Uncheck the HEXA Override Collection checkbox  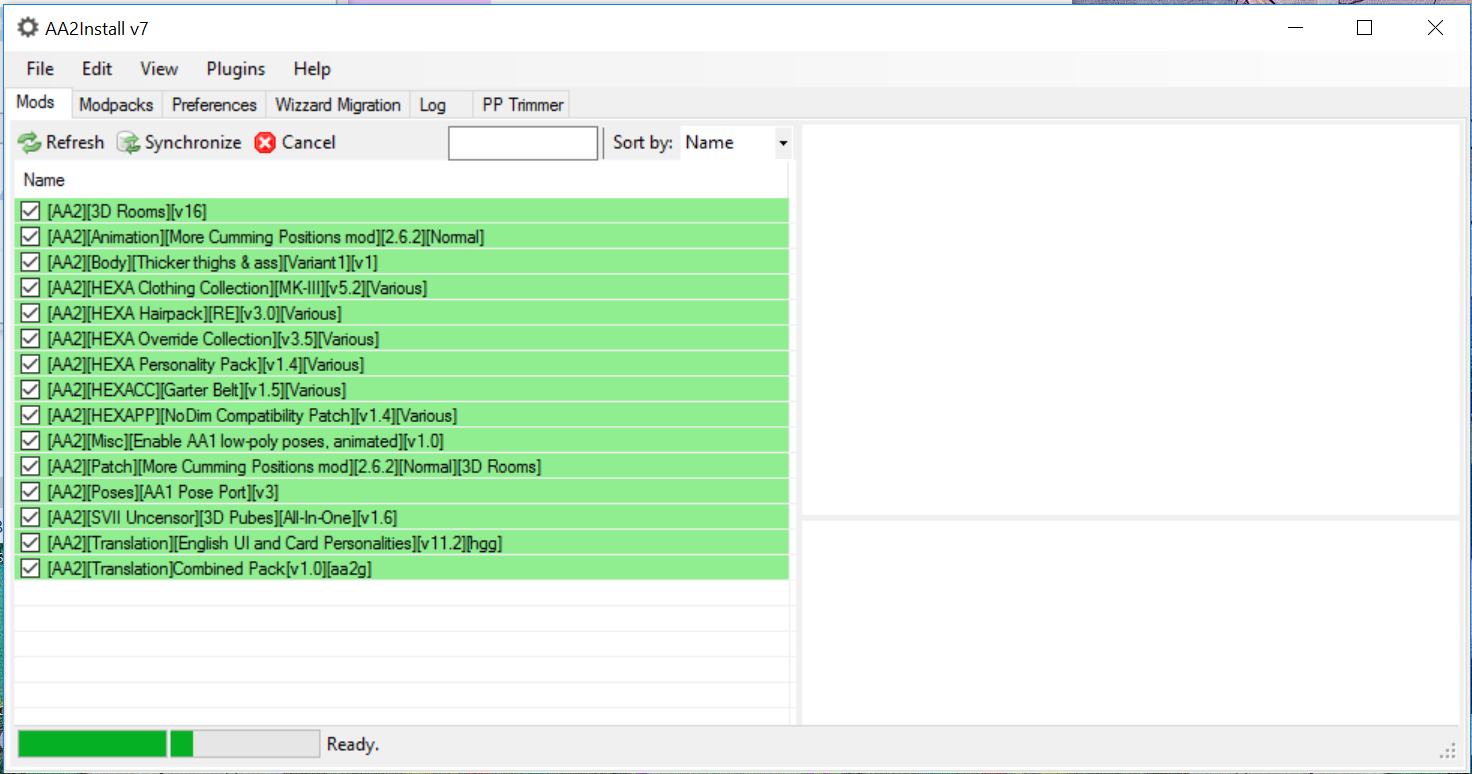coord(30,339)
